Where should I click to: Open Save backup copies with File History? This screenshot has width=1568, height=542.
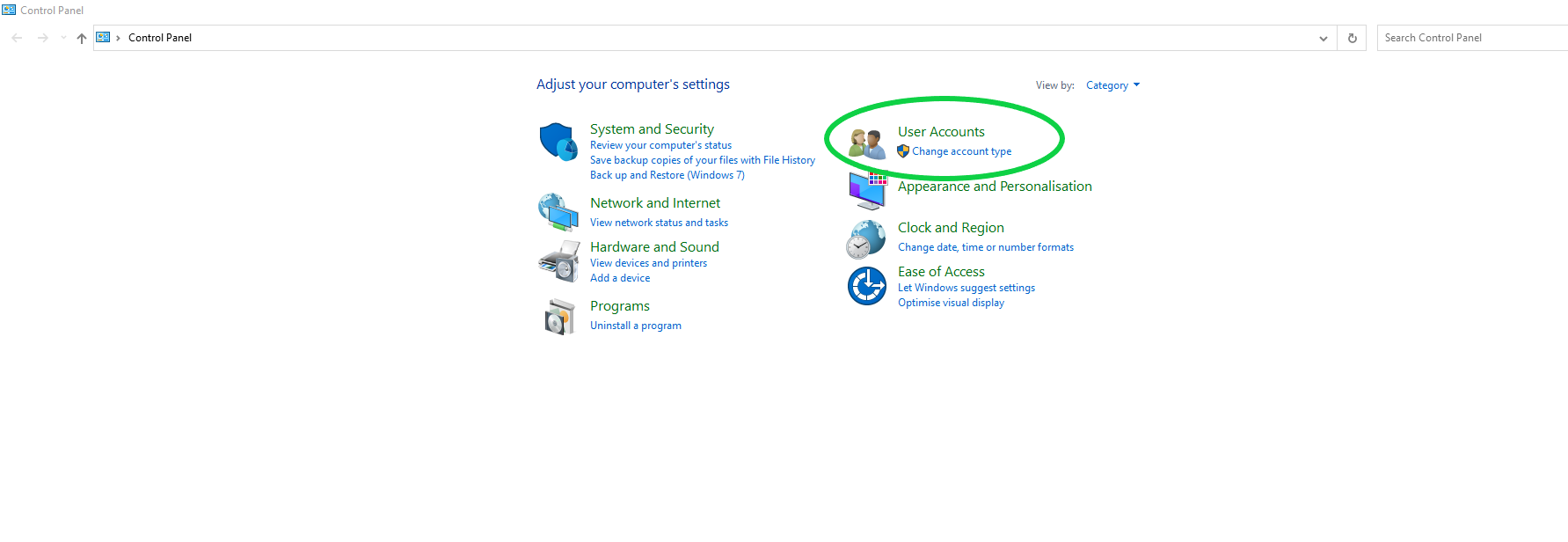(703, 160)
